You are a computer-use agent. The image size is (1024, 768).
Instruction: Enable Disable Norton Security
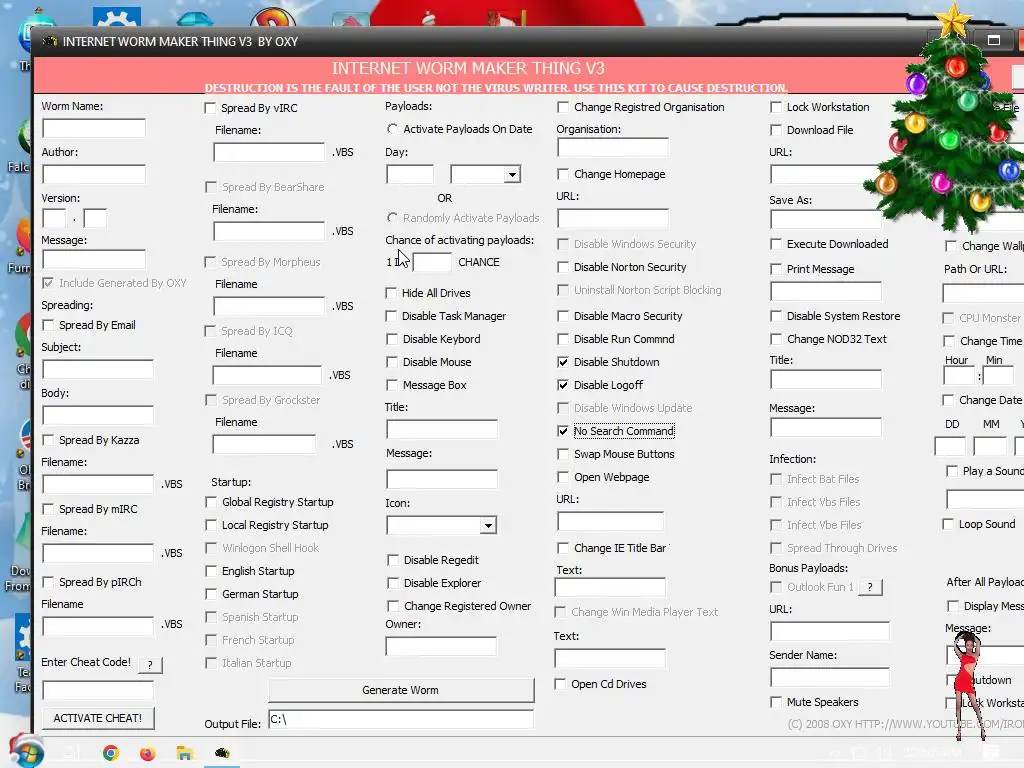pos(562,267)
